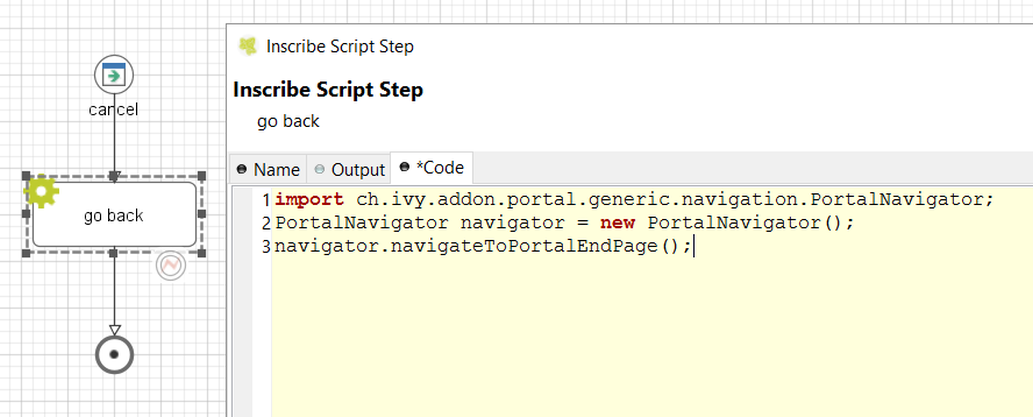Screen dimensions: 1033x417
Task: Click the bottom-left selection handle of go back
Action: pyautogui.click(x=26, y=253)
